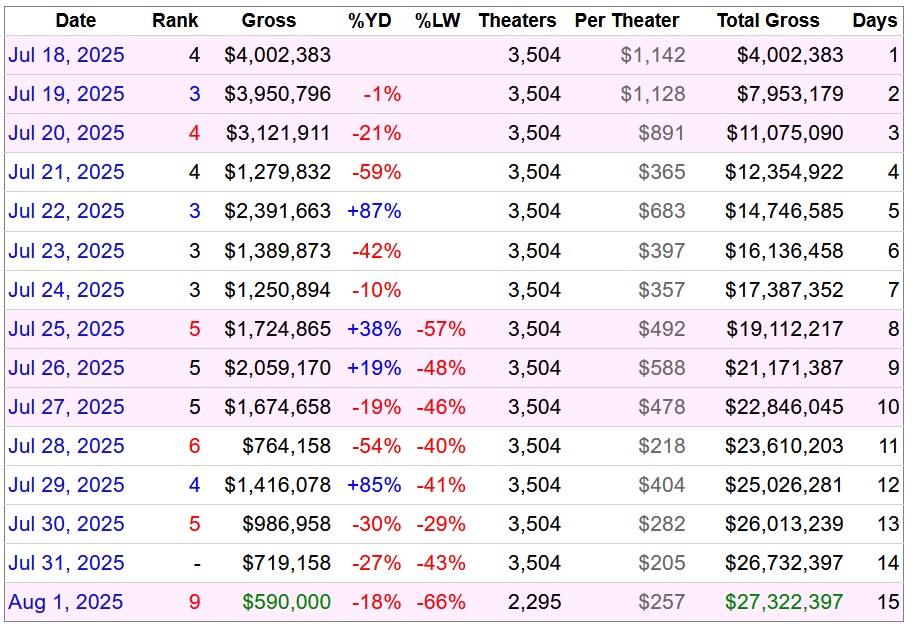Screen dimensions: 914x632
Task: Click the $891 per theater value
Action: (662, 134)
